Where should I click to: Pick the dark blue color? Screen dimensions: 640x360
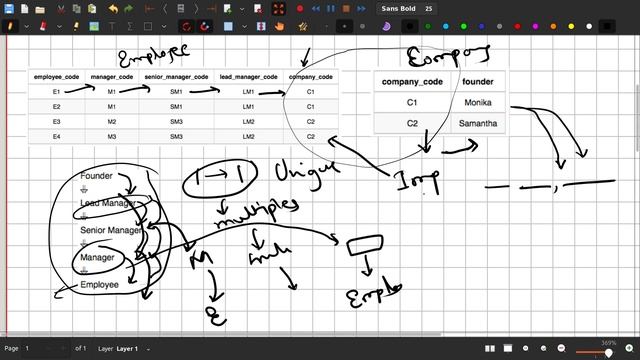[x=482, y=27]
